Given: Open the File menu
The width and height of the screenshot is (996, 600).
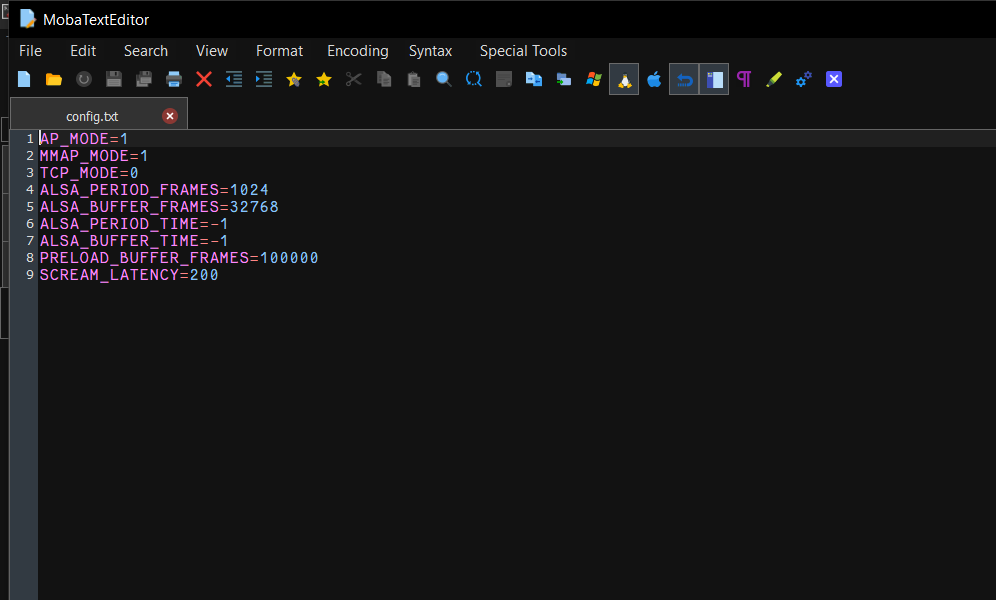Looking at the screenshot, I should coord(30,51).
